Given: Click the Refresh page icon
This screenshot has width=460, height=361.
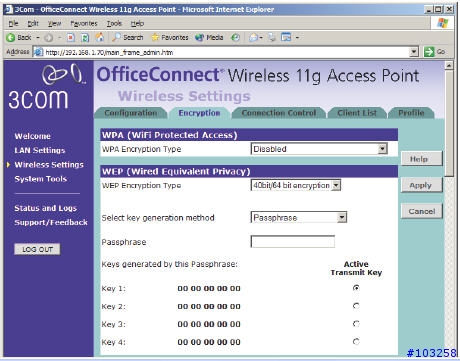Looking at the screenshot, I should (85, 38).
